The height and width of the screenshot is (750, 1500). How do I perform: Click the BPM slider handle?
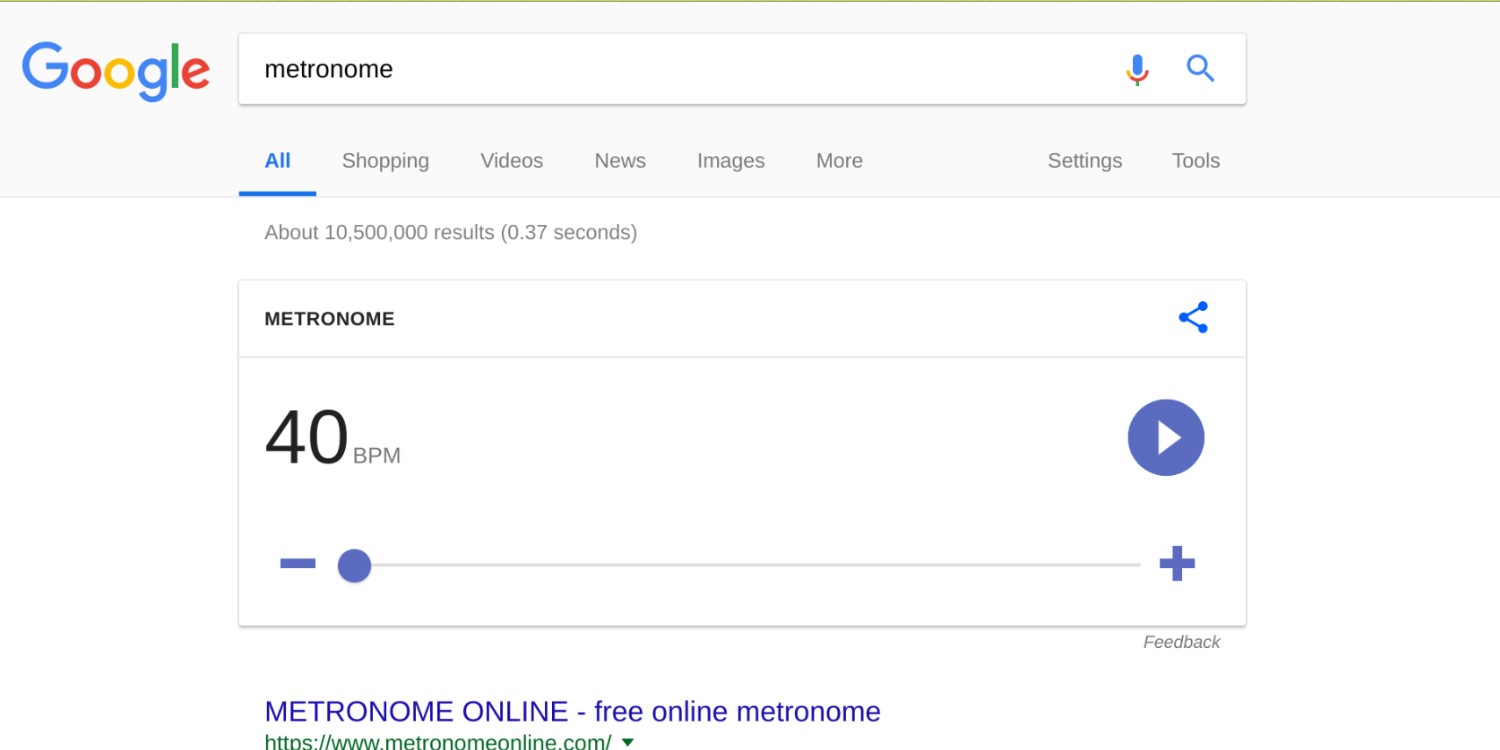(354, 566)
